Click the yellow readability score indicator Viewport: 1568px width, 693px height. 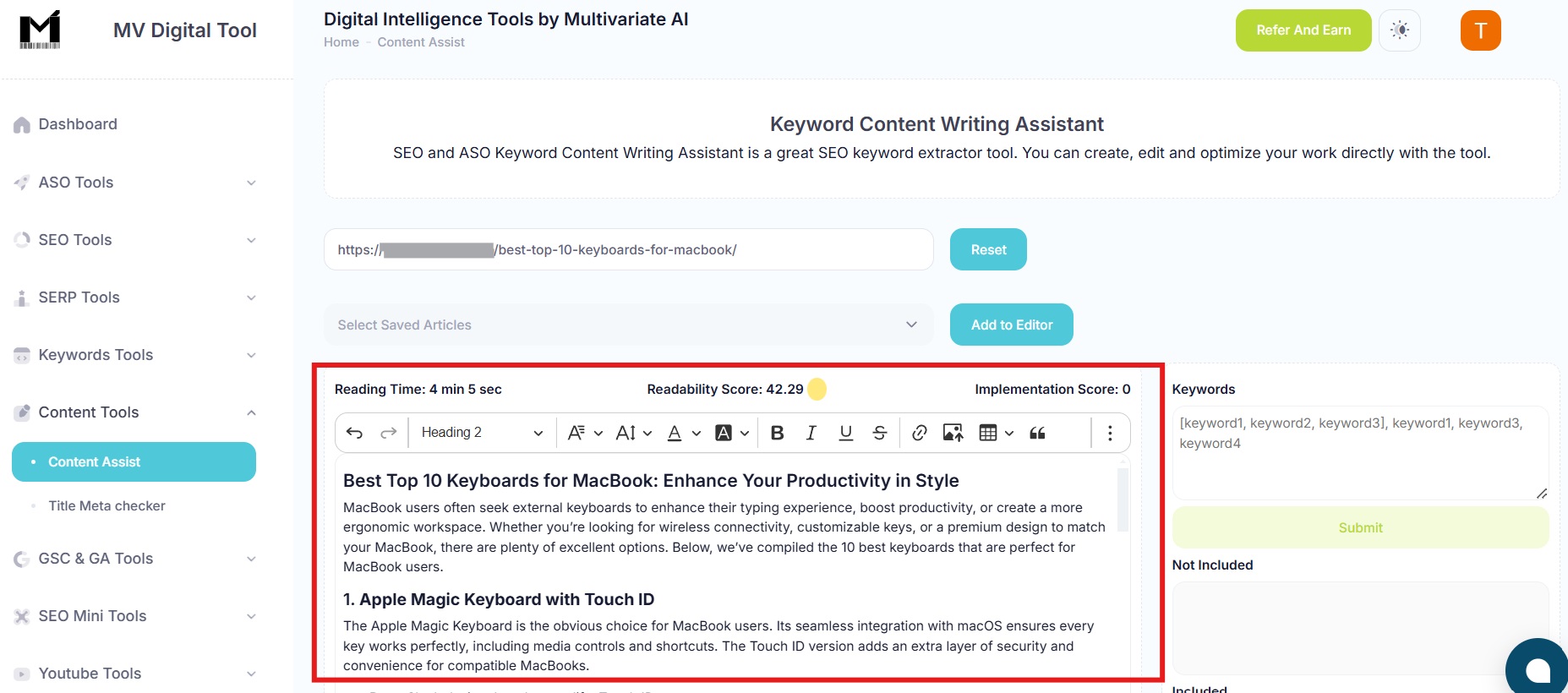pyautogui.click(x=817, y=389)
